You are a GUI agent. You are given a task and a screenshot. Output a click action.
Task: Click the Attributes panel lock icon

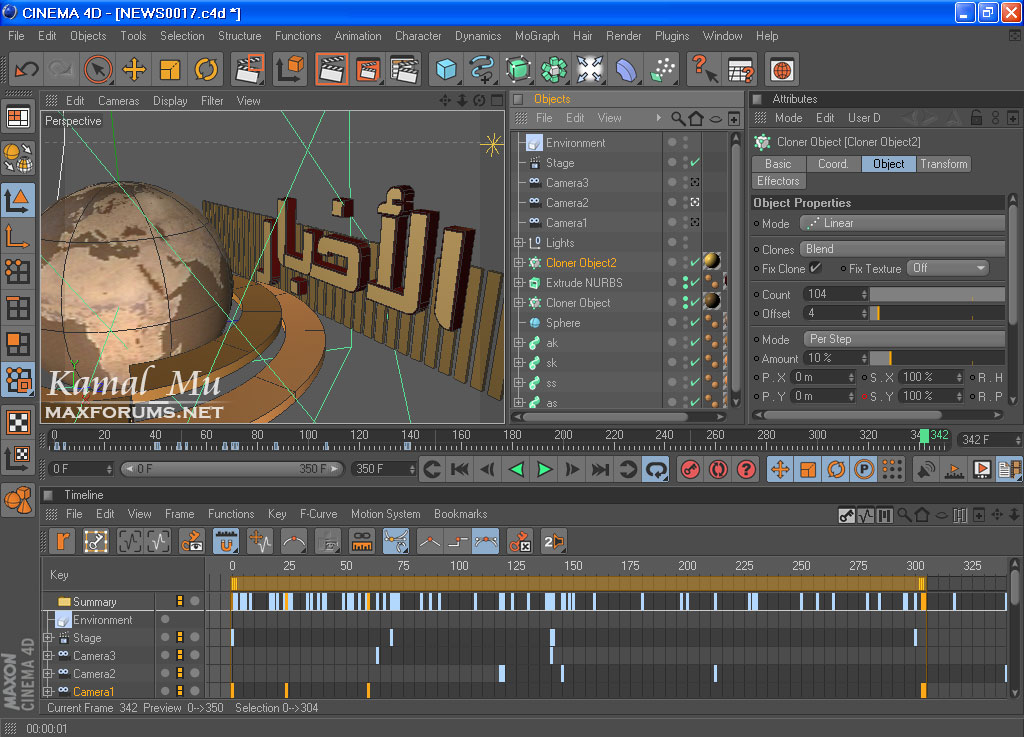[x=976, y=118]
